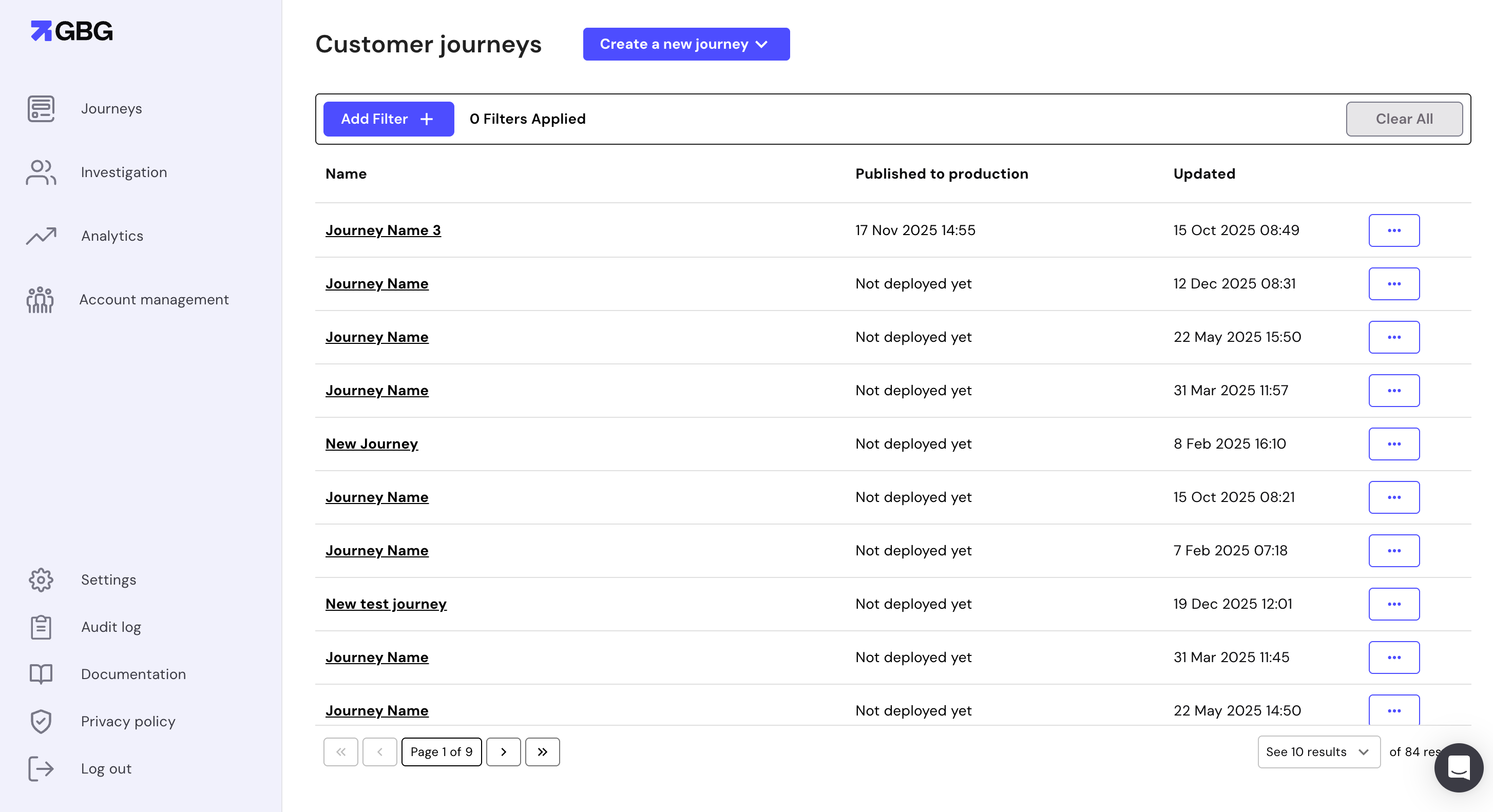Open Investigation via its sidebar icon

41,172
